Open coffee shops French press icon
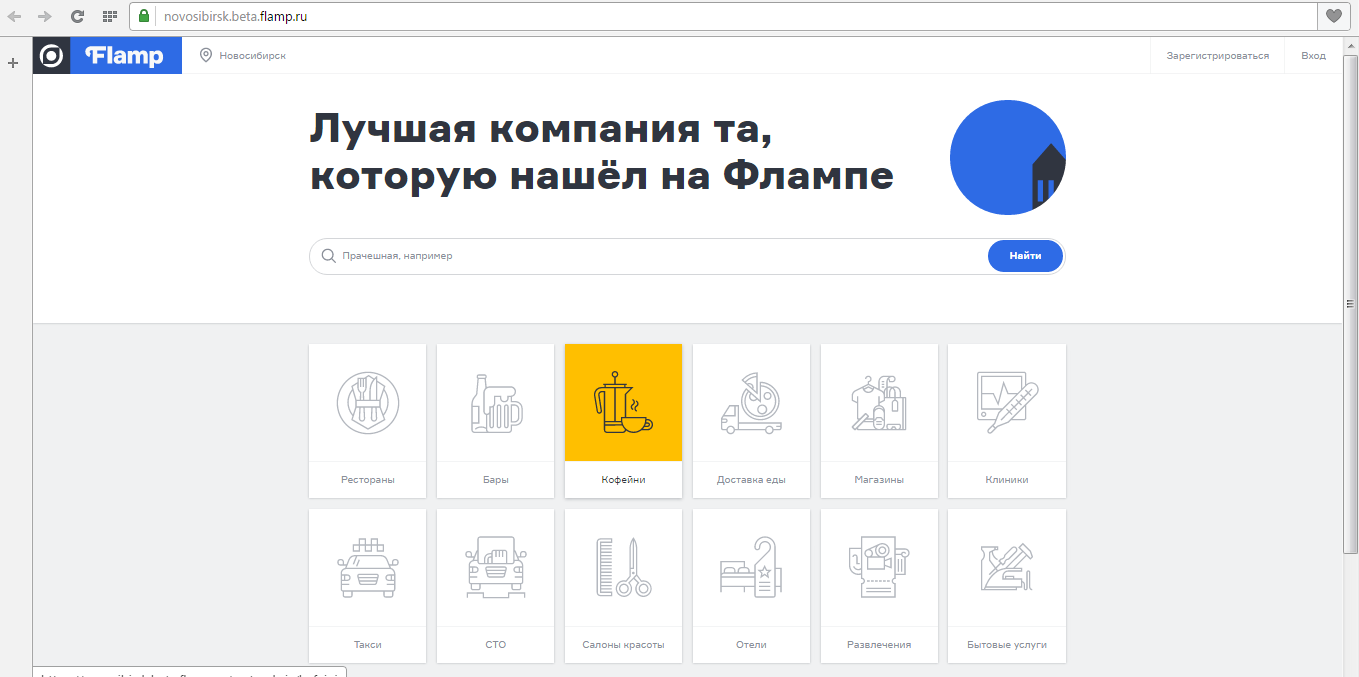This screenshot has width=1359, height=677. (x=623, y=403)
